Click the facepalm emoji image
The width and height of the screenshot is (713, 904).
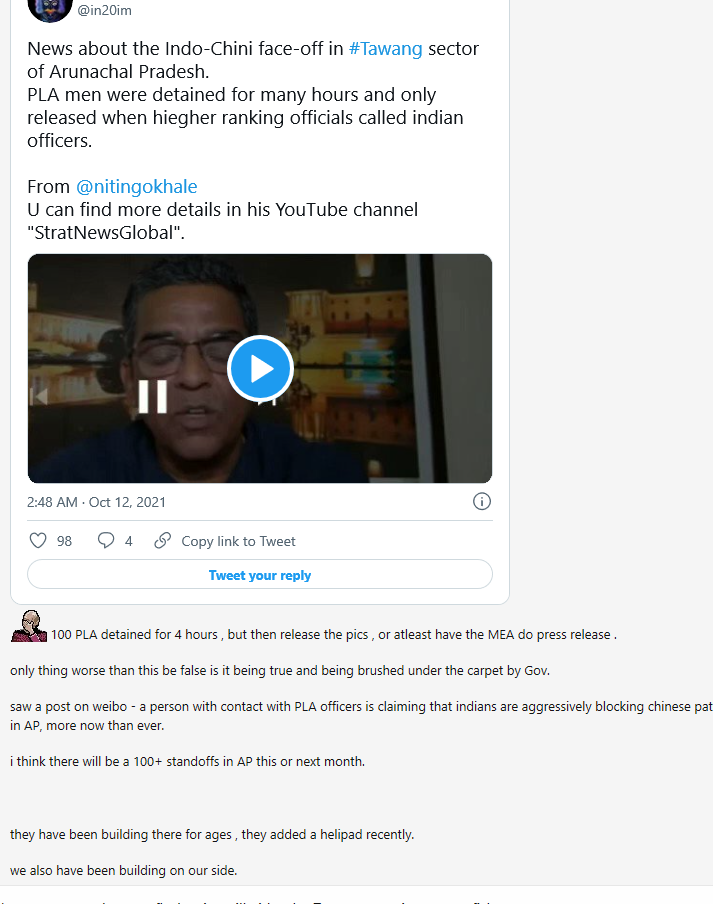click(29, 626)
